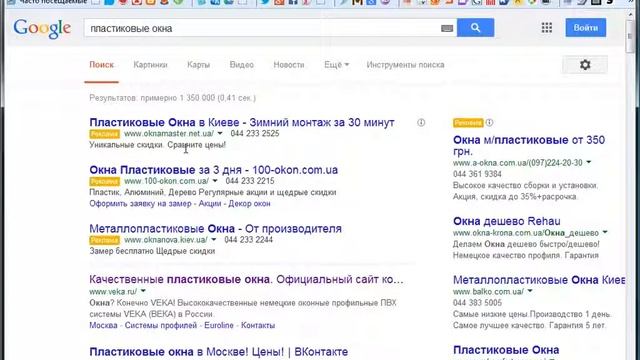Expand arrow next to www.veka.ru
Image resolution: width=640 pixels, height=360 pixels.
pyautogui.click(x=143, y=291)
